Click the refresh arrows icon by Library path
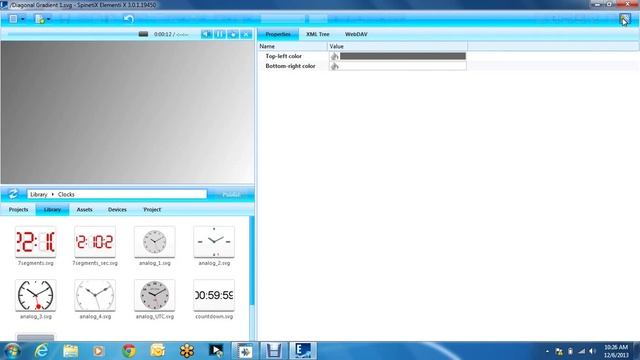The image size is (640, 360). click(13, 194)
